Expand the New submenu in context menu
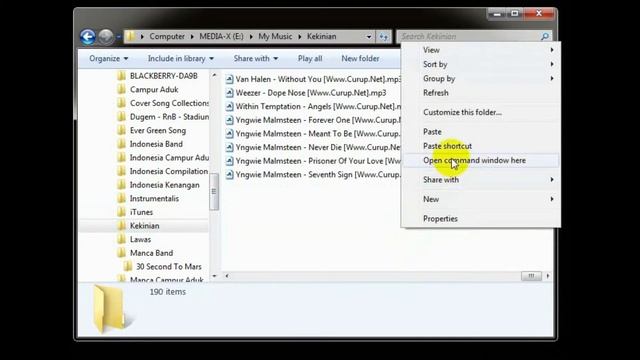Screen dimensions: 640x360 click(481, 199)
